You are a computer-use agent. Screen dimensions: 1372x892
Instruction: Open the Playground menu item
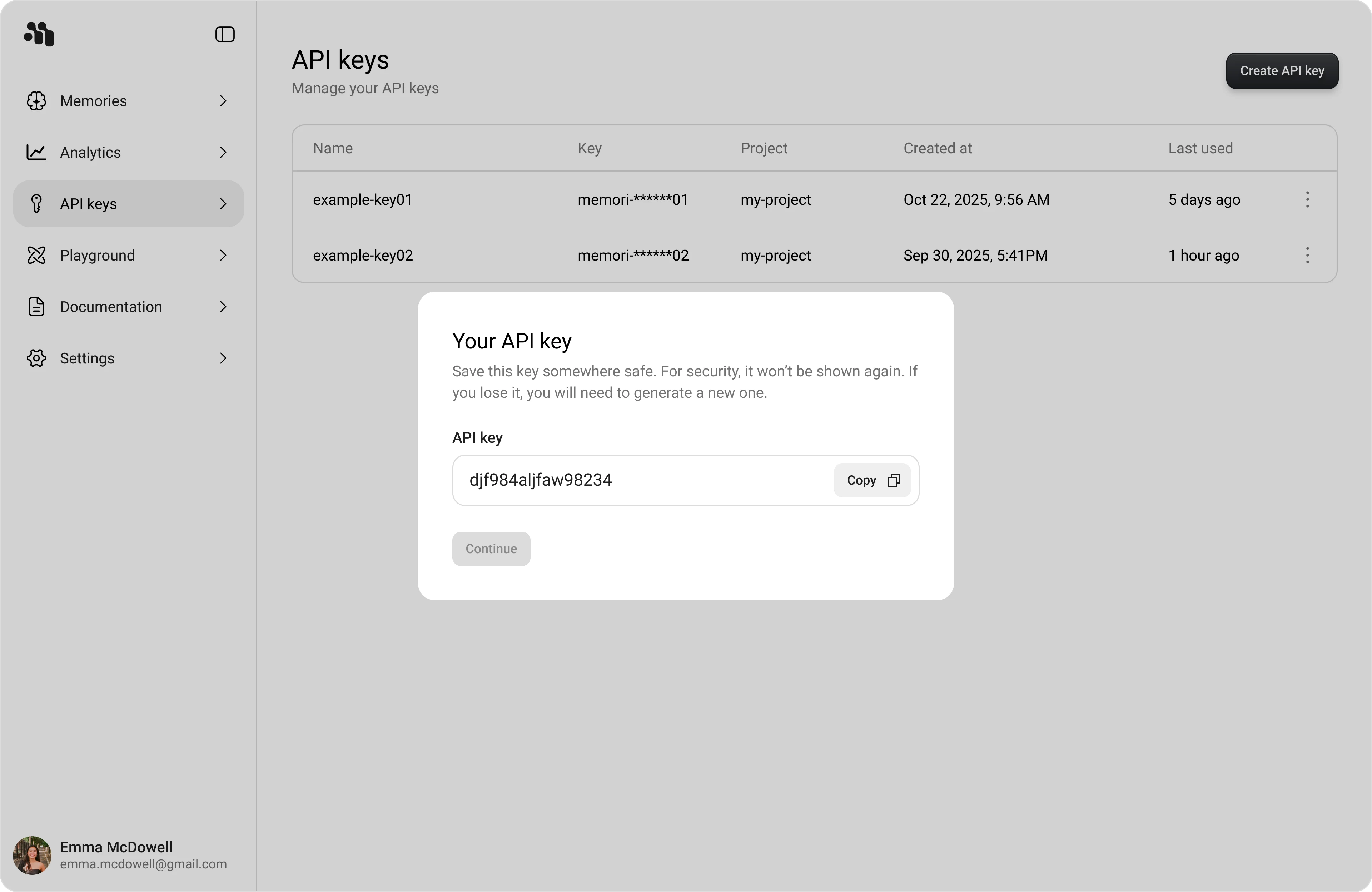(98, 255)
